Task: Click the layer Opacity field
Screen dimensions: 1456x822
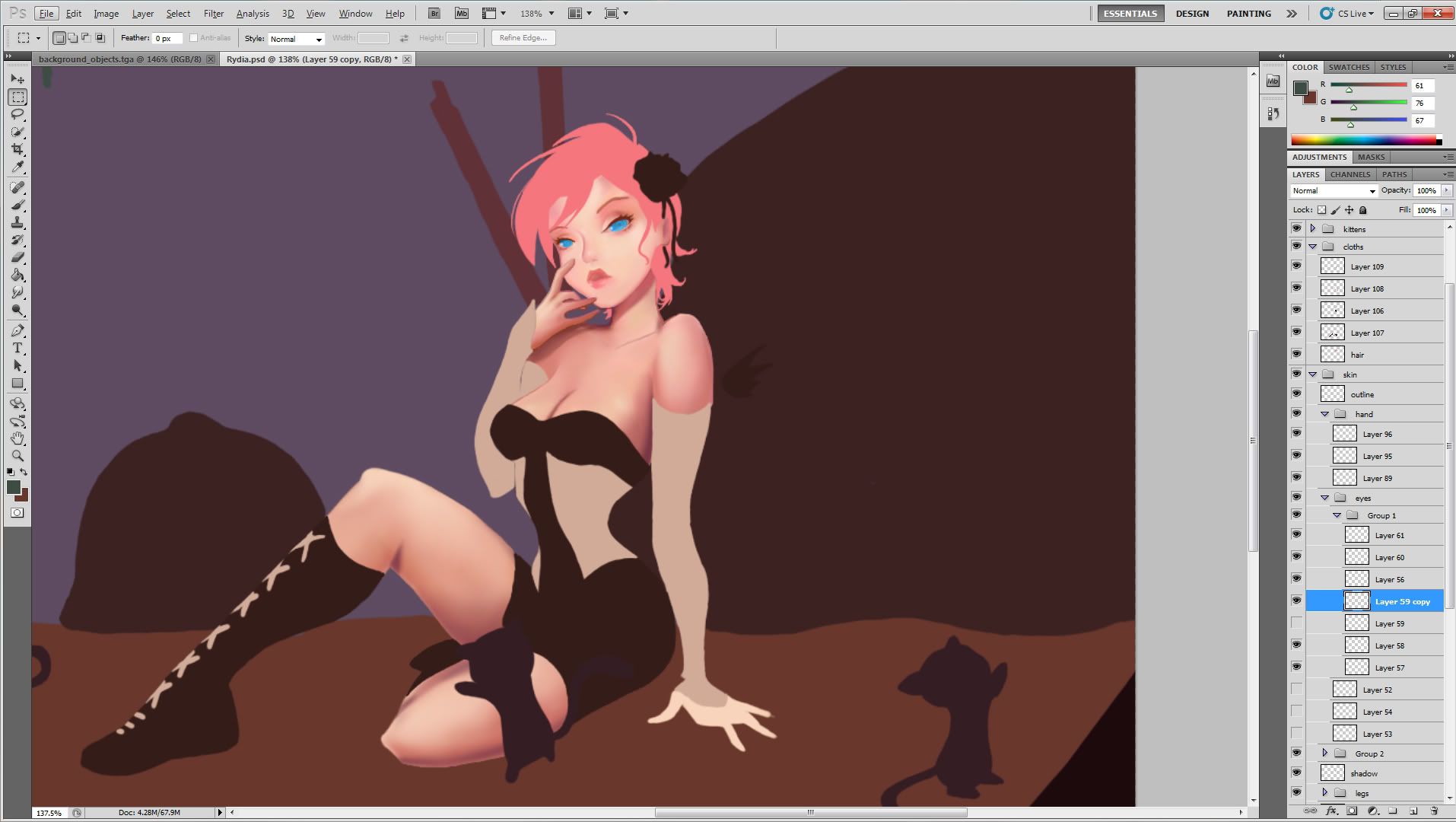Action: [x=1427, y=191]
